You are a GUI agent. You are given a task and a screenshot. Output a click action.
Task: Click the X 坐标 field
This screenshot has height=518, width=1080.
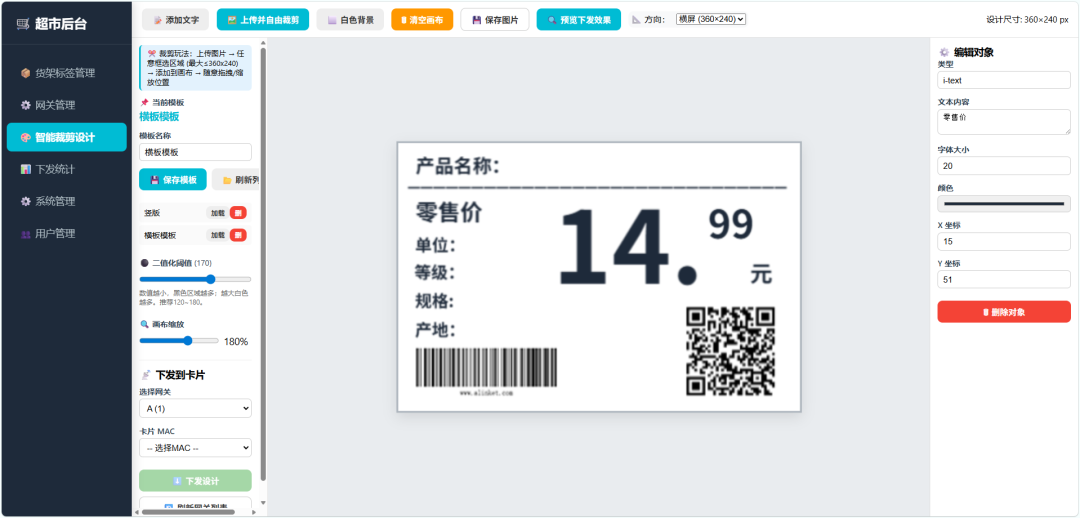(x=1004, y=241)
